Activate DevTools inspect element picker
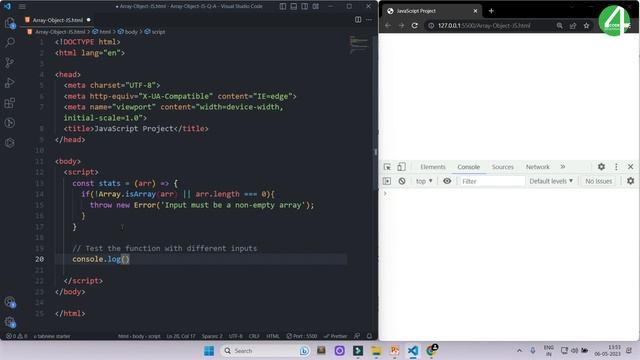 pos(387,167)
